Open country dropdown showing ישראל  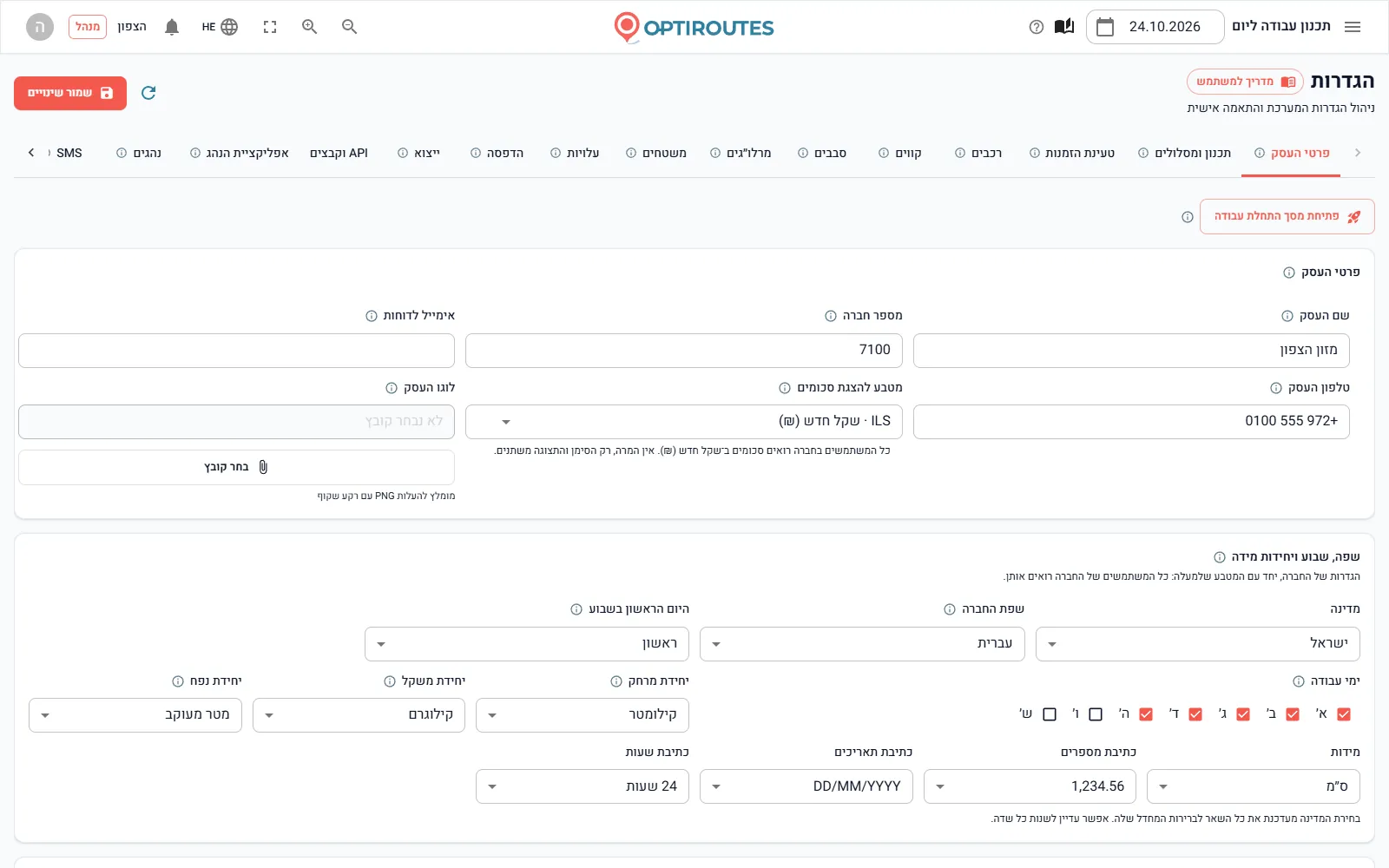coord(1198,644)
